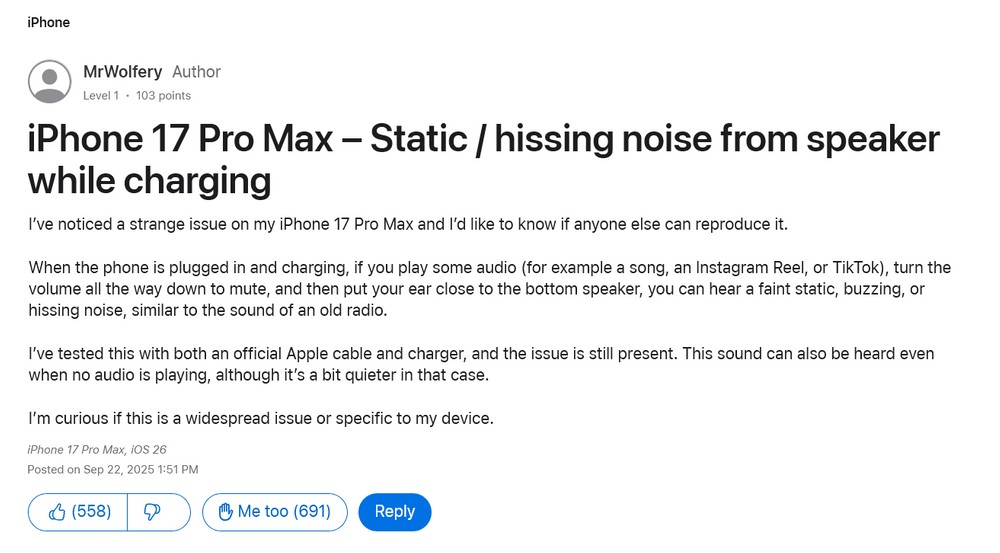1000x553 pixels.
Task: Click the post title about static hissing noise
Action: coord(484,139)
